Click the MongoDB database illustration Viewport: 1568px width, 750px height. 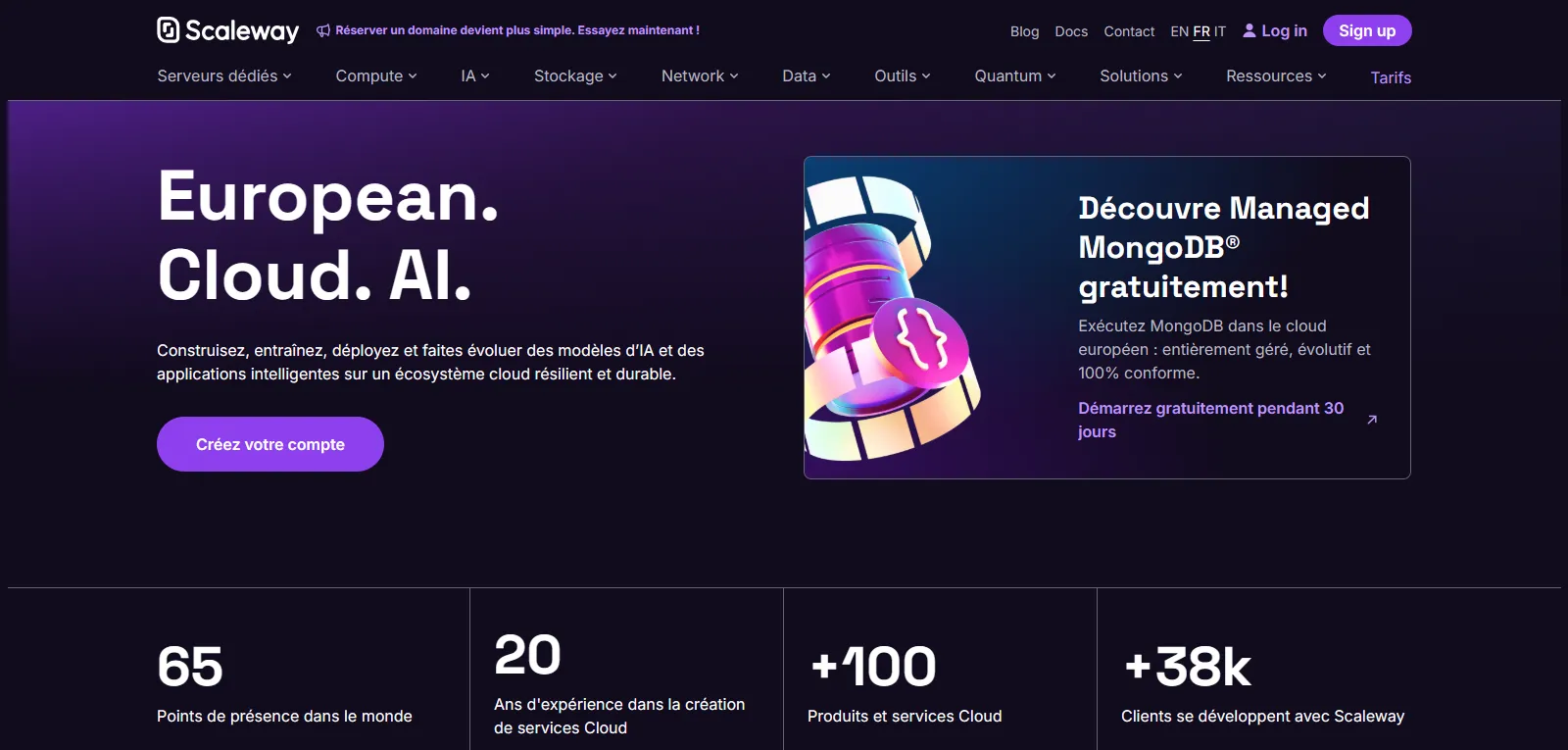click(892, 319)
